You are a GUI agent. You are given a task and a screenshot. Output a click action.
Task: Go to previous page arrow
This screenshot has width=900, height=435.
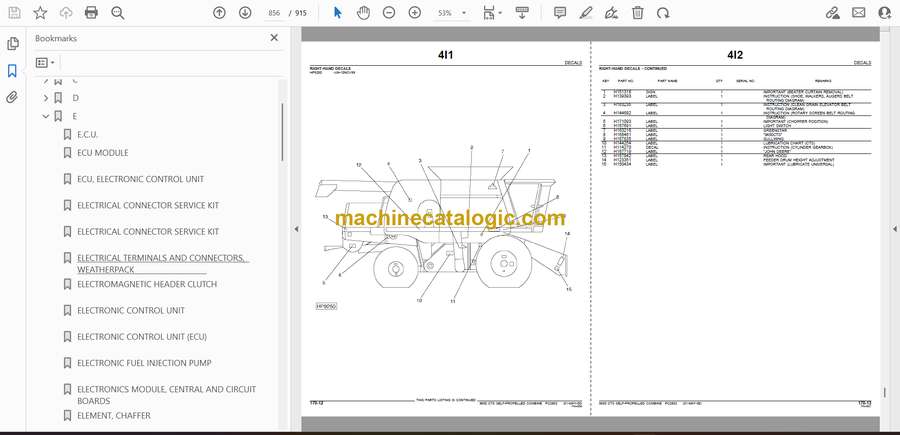pos(219,13)
